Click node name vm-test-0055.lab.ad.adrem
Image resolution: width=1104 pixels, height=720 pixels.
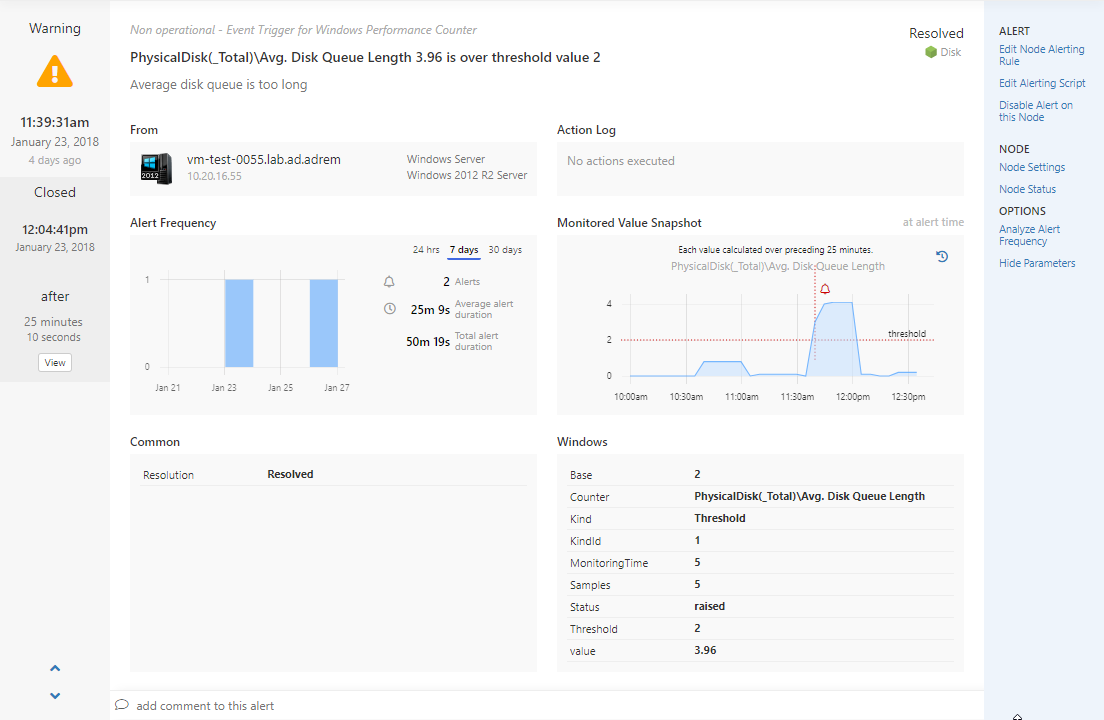tap(263, 160)
